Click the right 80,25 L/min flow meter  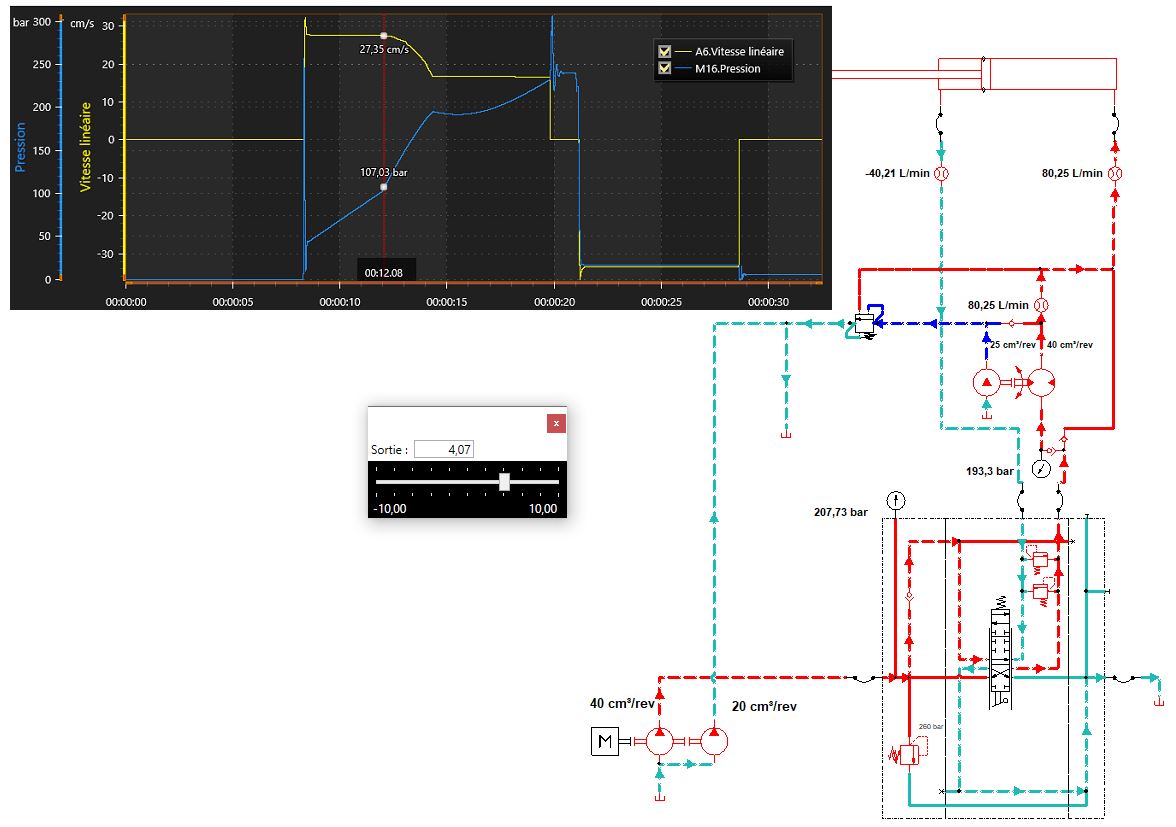[x=1114, y=173]
